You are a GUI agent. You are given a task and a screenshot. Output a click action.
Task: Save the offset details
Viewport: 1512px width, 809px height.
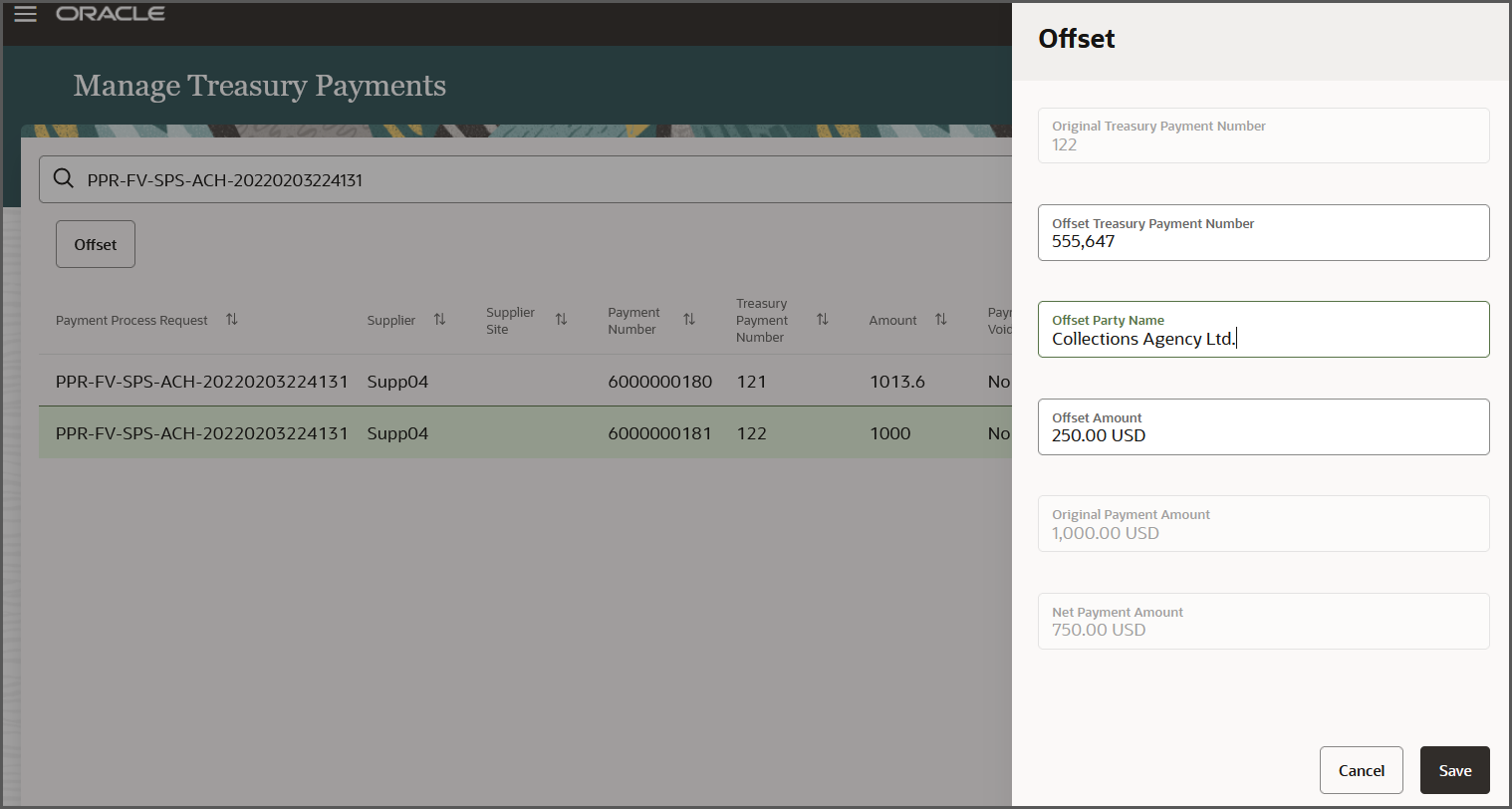[1454, 770]
